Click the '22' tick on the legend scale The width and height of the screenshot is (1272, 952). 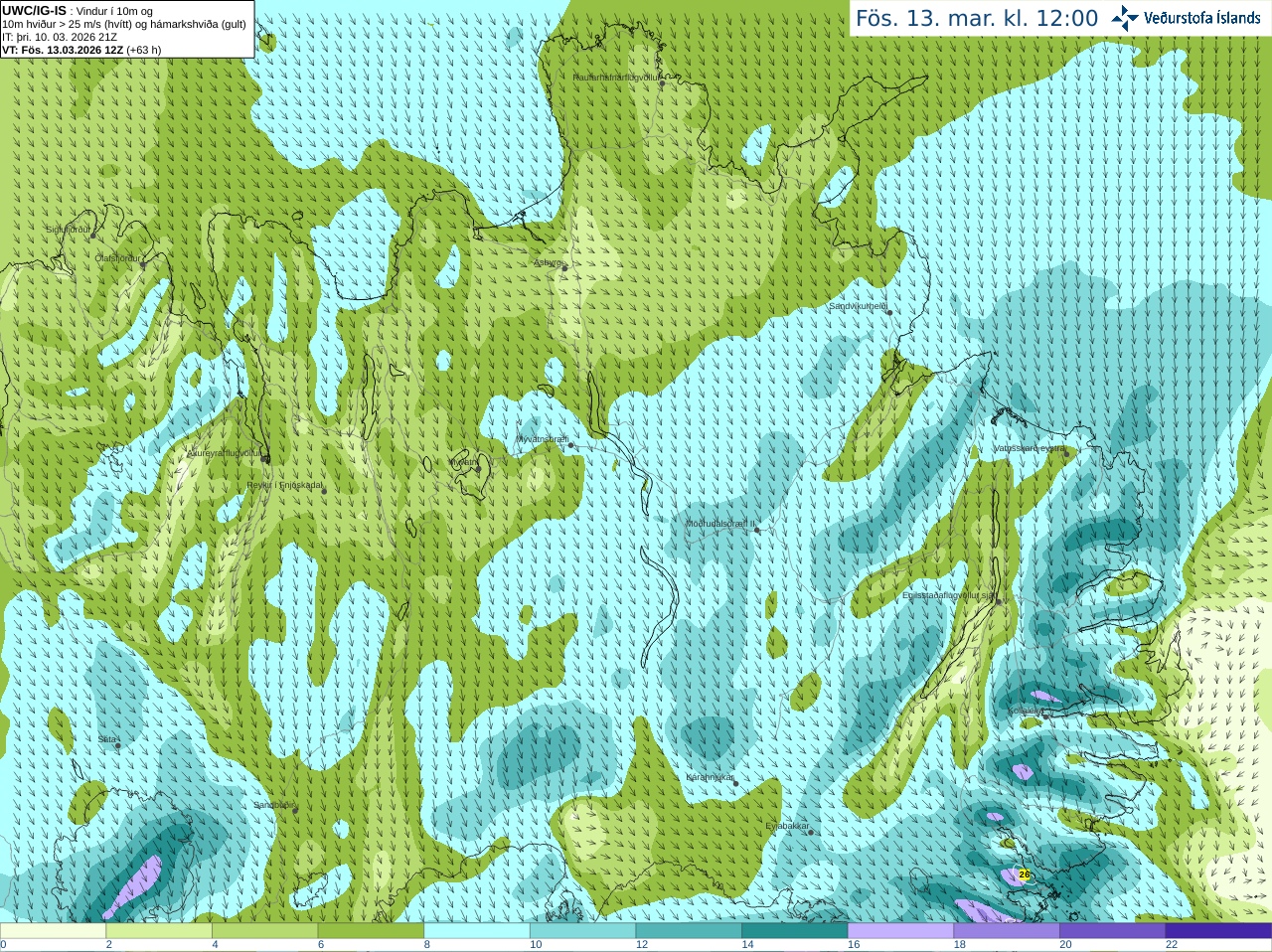[1172, 945]
